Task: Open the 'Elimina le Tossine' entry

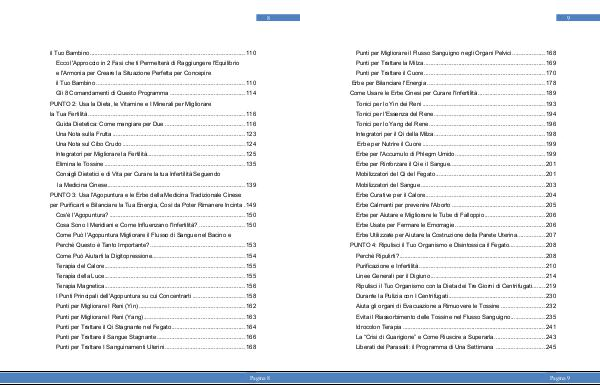Action: (x=156, y=164)
